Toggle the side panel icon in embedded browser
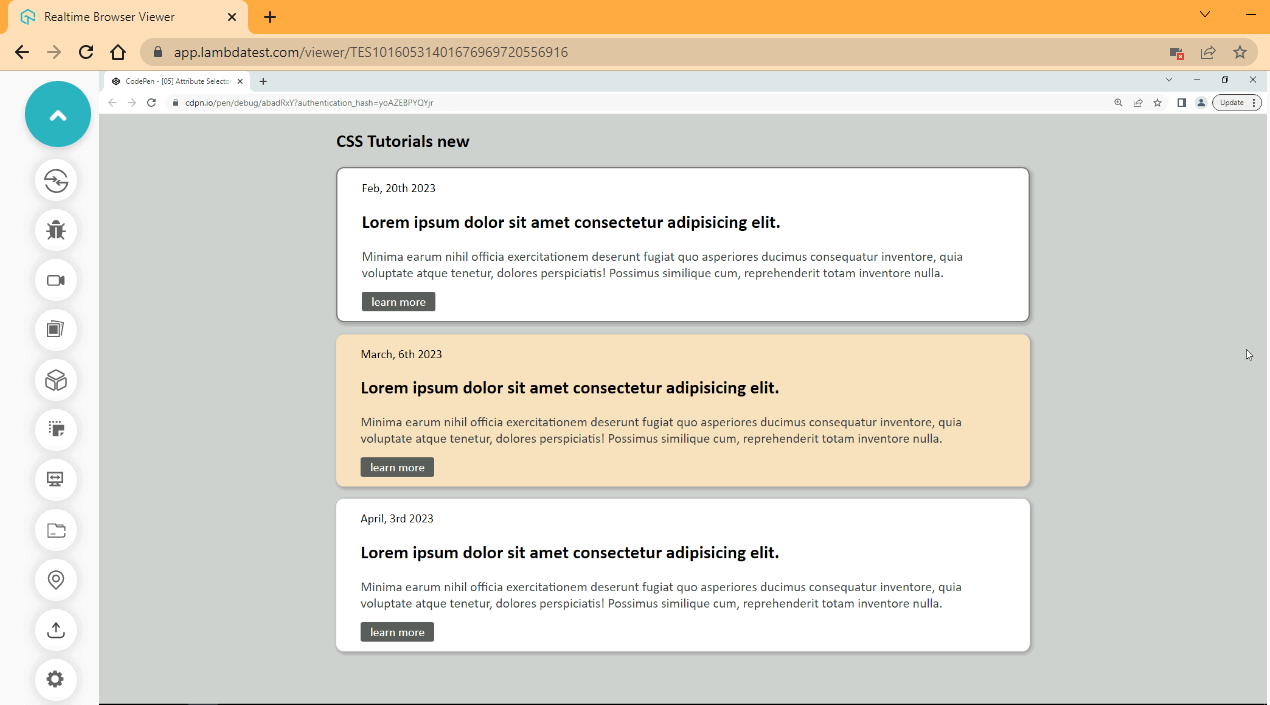1270x705 pixels. 1182,102
